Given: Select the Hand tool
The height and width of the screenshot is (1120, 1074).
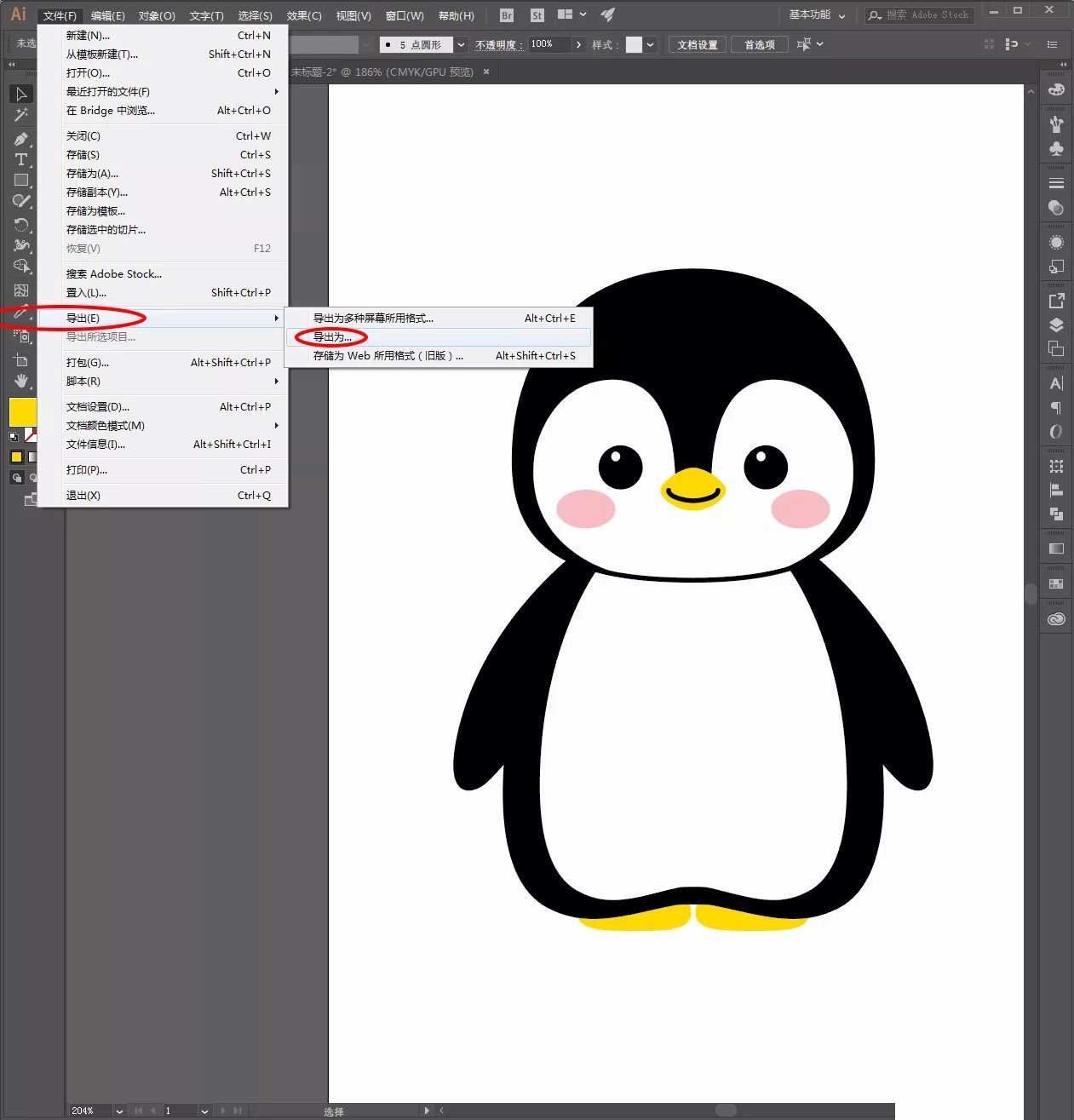Looking at the screenshot, I should tap(21, 381).
